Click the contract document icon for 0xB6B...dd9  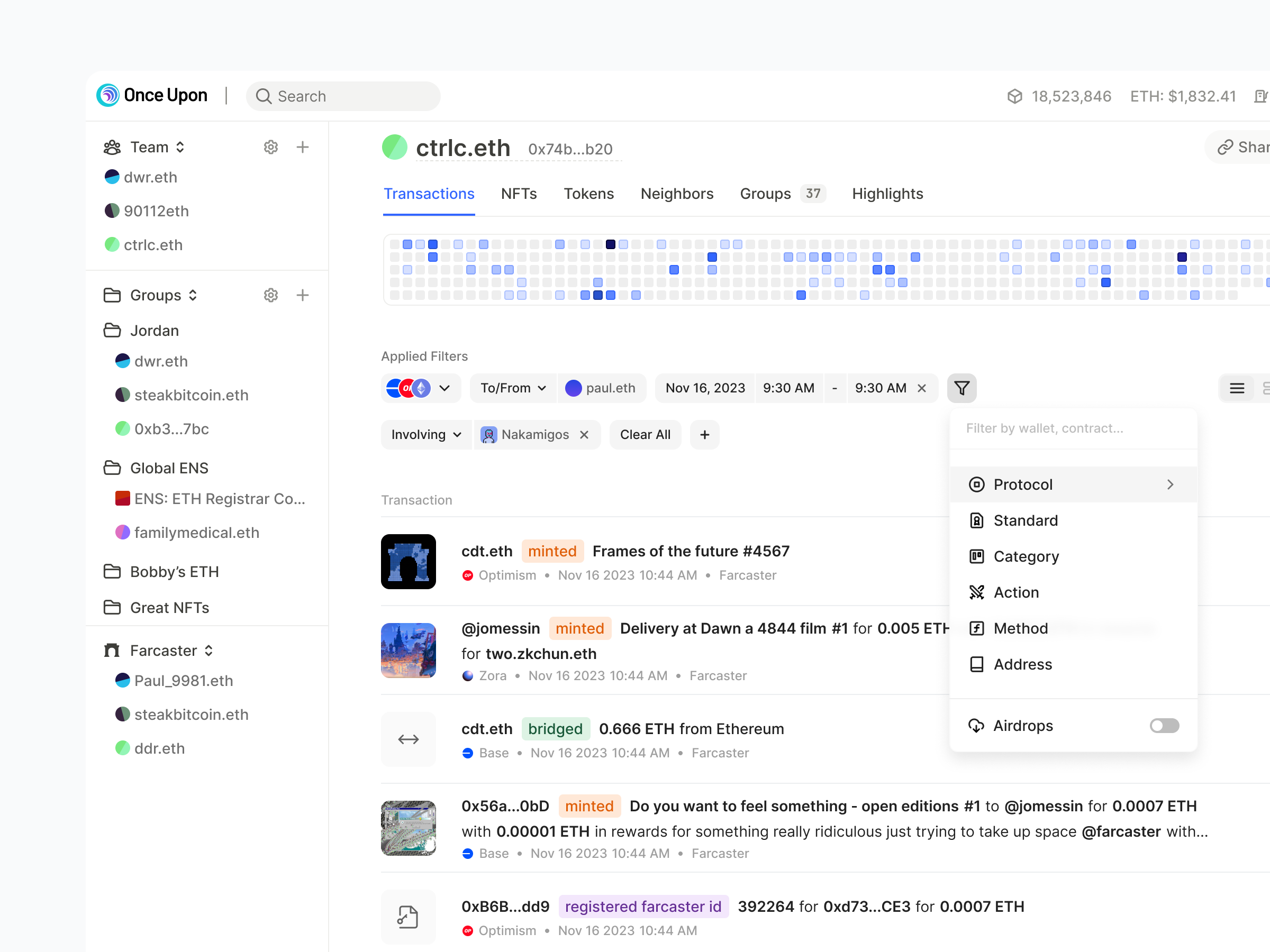(x=408, y=917)
